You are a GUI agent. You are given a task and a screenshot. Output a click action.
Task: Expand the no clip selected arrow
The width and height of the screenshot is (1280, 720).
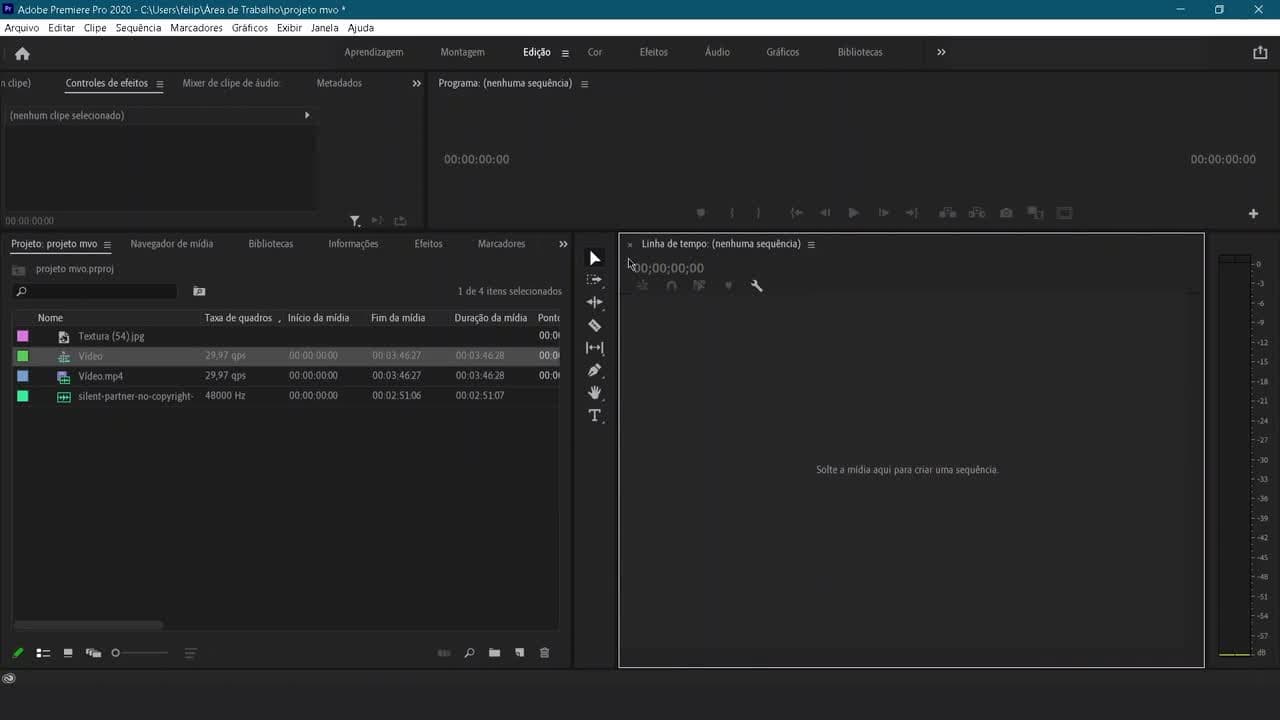(307, 115)
